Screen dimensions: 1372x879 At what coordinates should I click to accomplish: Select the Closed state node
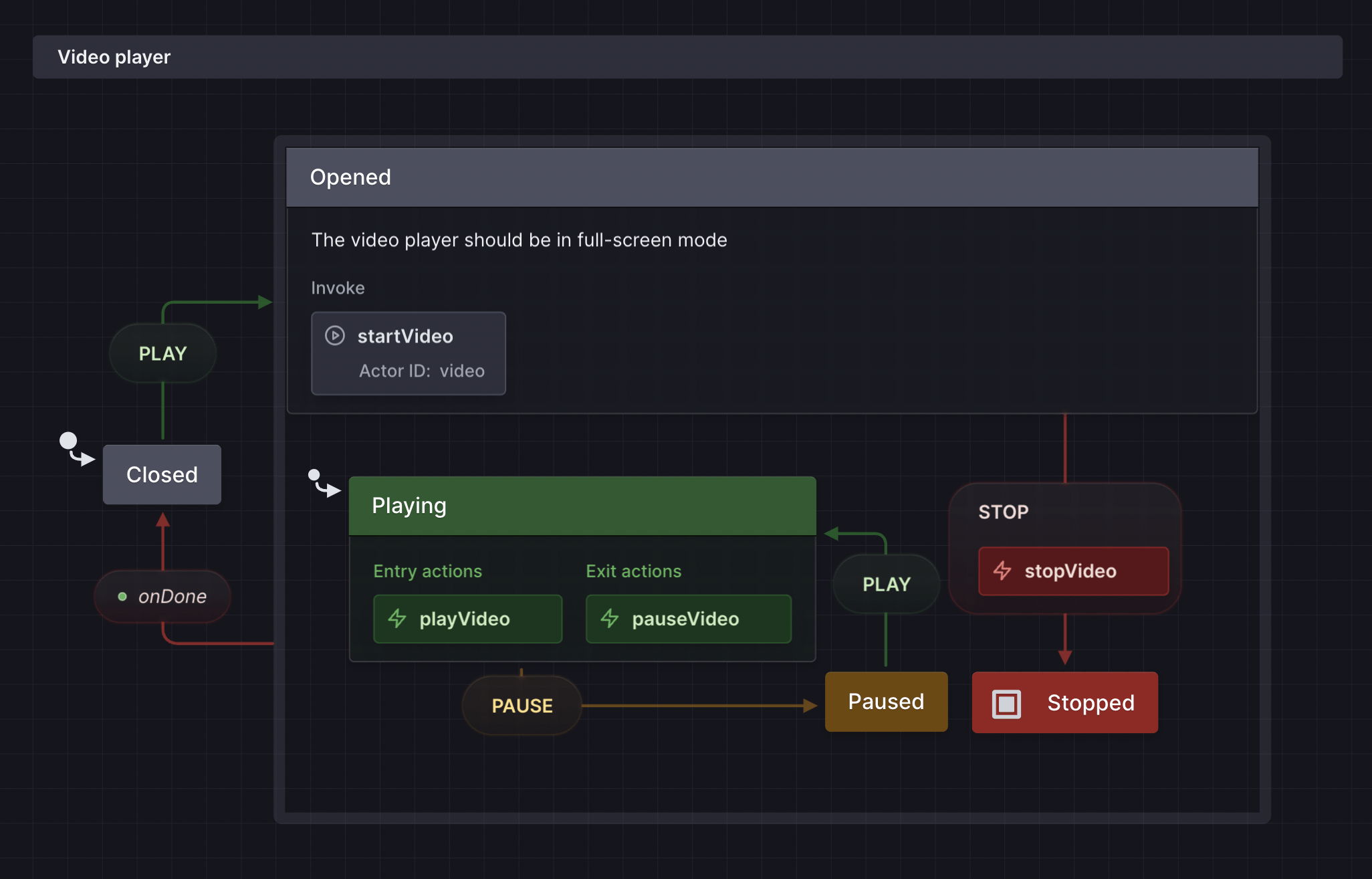point(162,474)
